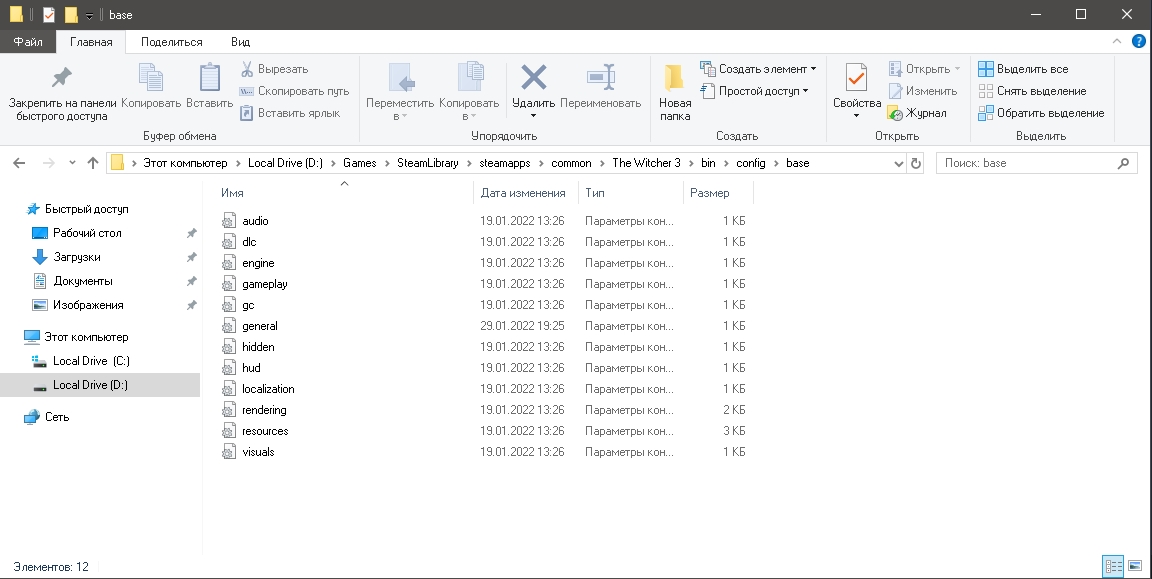Viewport: 1152px width, 579px height.
Task: Switch to Главная ribbon tab
Action: pos(91,42)
